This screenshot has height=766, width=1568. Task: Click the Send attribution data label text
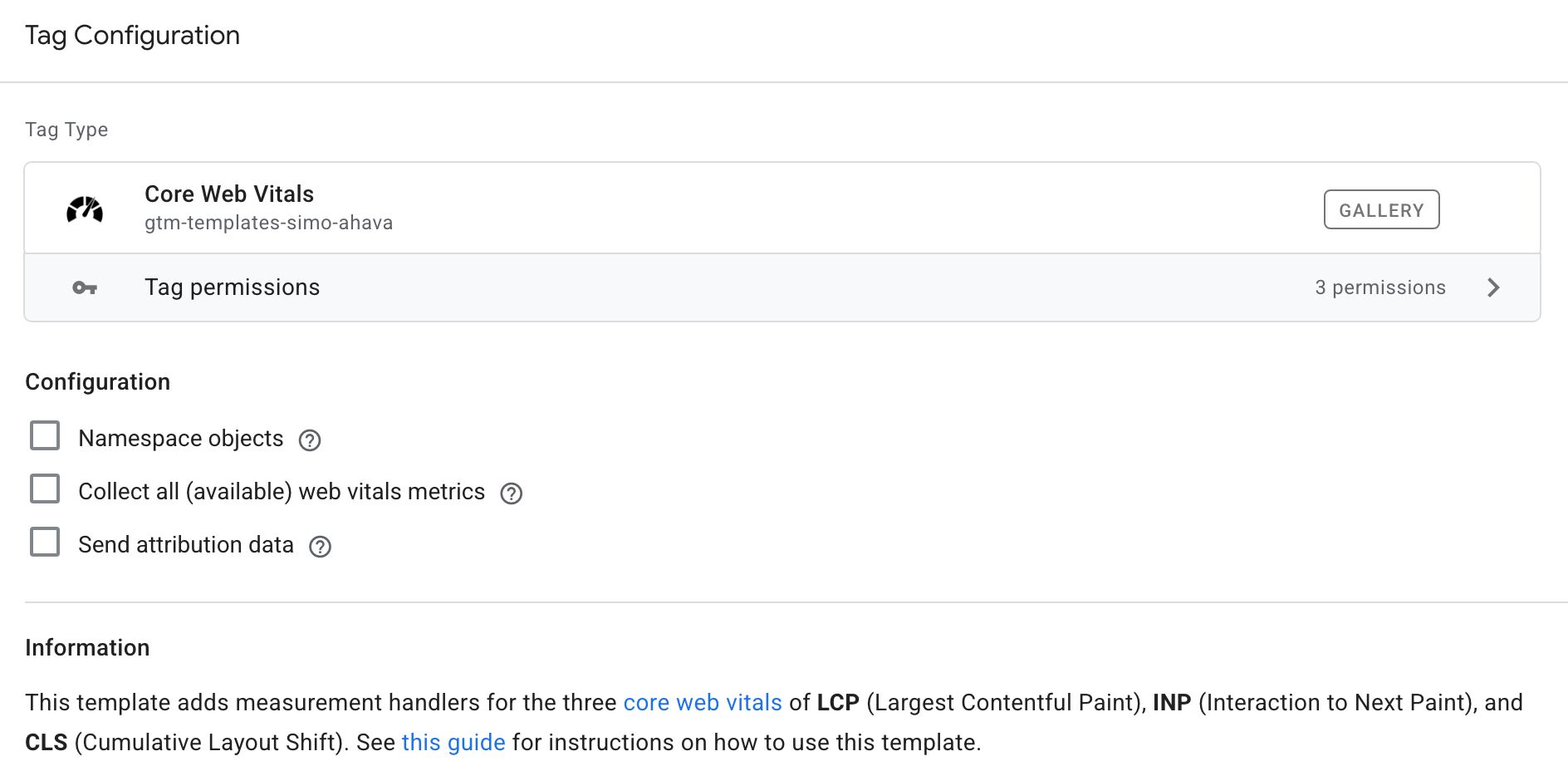(186, 545)
